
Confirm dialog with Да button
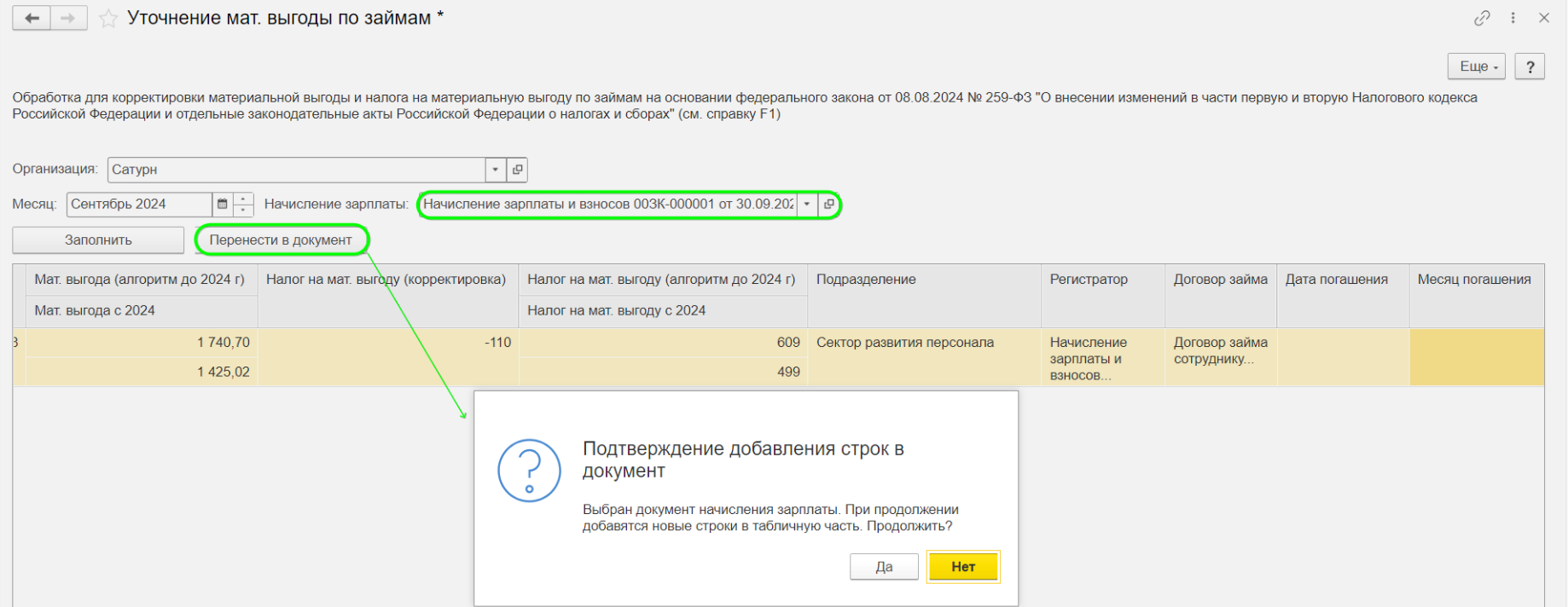click(x=884, y=567)
